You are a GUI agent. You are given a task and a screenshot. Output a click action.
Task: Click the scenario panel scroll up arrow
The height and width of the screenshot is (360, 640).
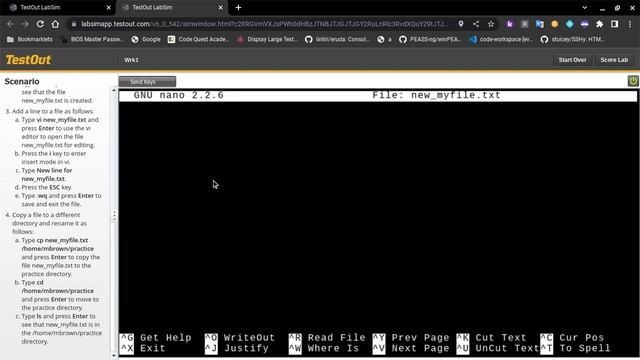pos(114,91)
